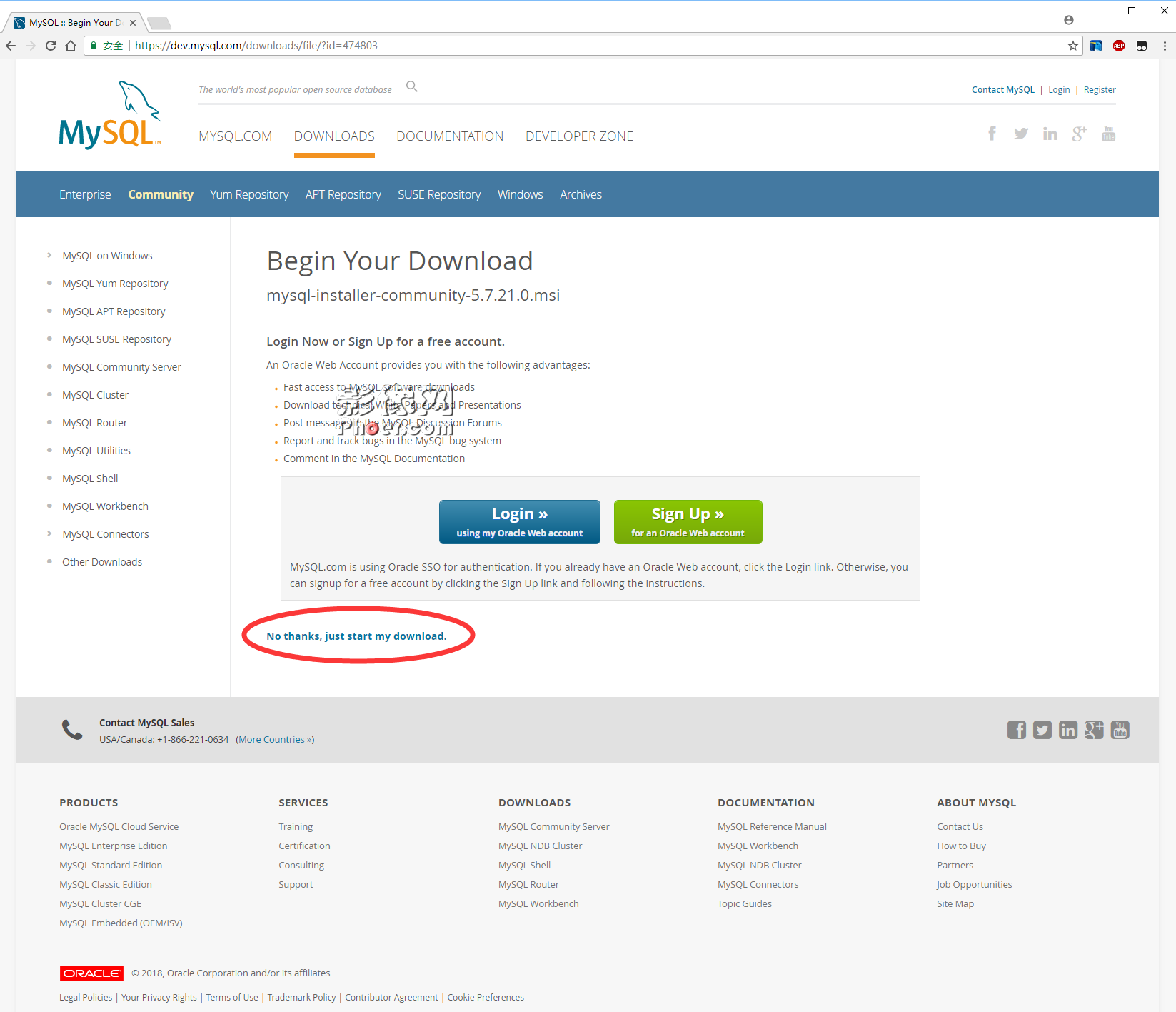Image resolution: width=1176 pixels, height=1012 pixels.
Task: Switch to Enterprise downloads tab
Action: 85,194
